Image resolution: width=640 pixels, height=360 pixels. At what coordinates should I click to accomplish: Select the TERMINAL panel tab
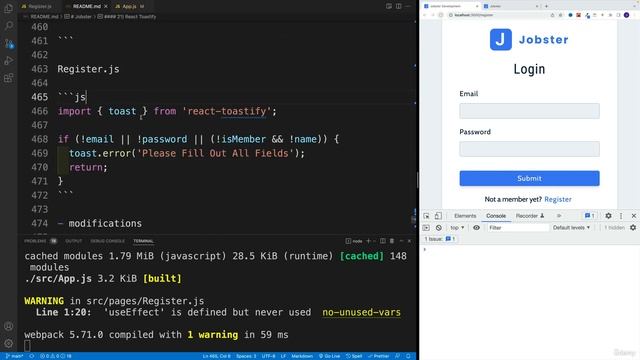click(x=143, y=241)
